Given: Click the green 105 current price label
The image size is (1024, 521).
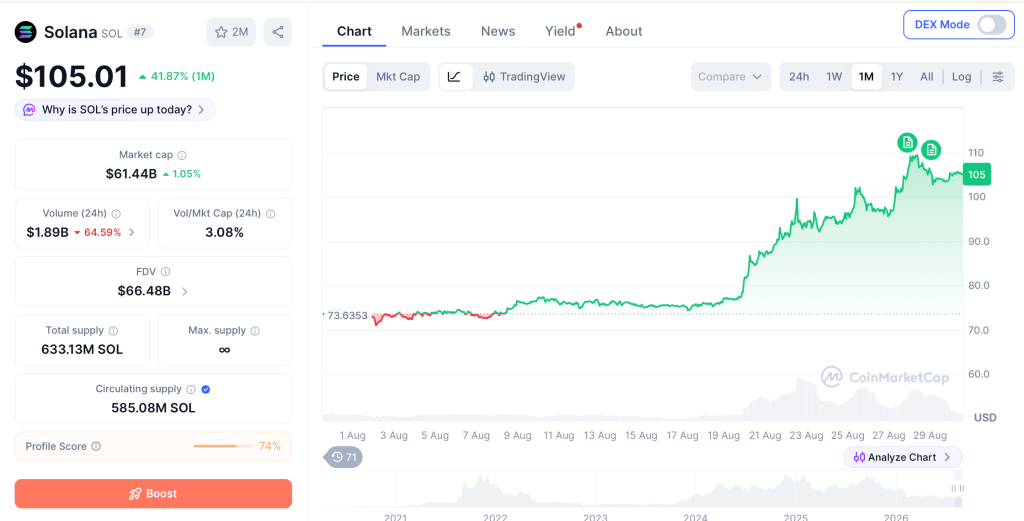Looking at the screenshot, I should (977, 174).
